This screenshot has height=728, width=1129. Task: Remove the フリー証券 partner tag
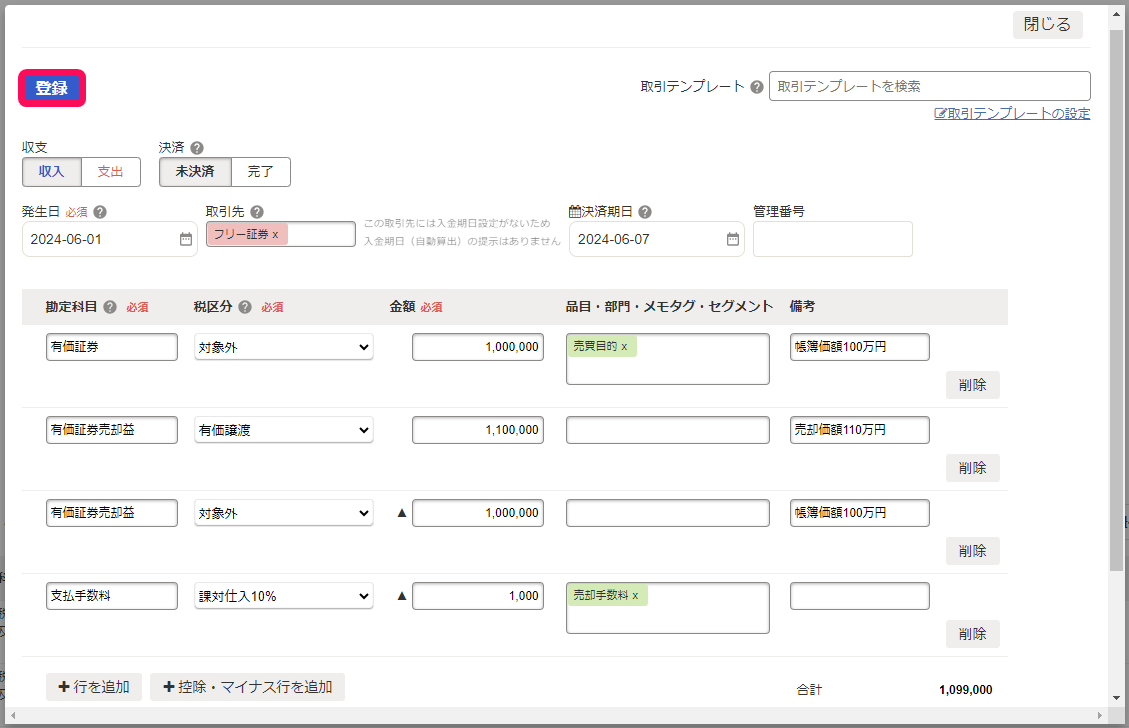tap(275, 235)
